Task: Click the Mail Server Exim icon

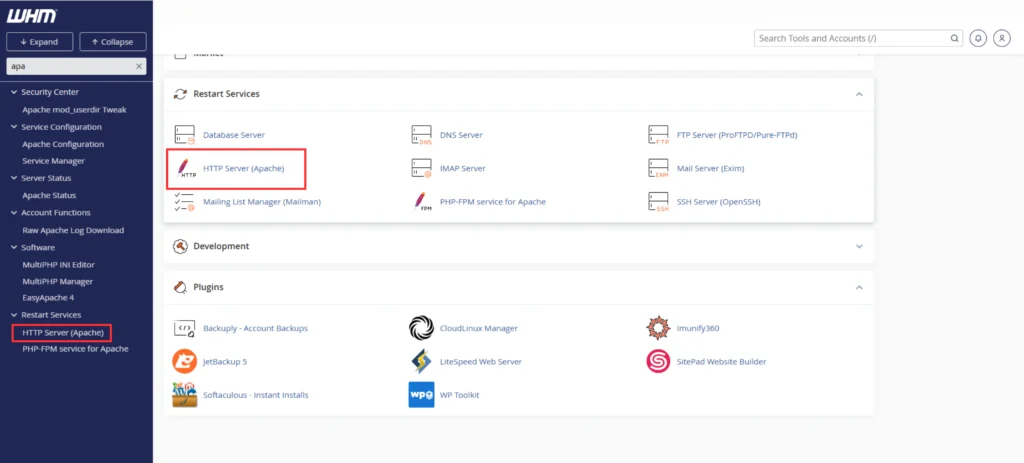Action: coord(658,168)
